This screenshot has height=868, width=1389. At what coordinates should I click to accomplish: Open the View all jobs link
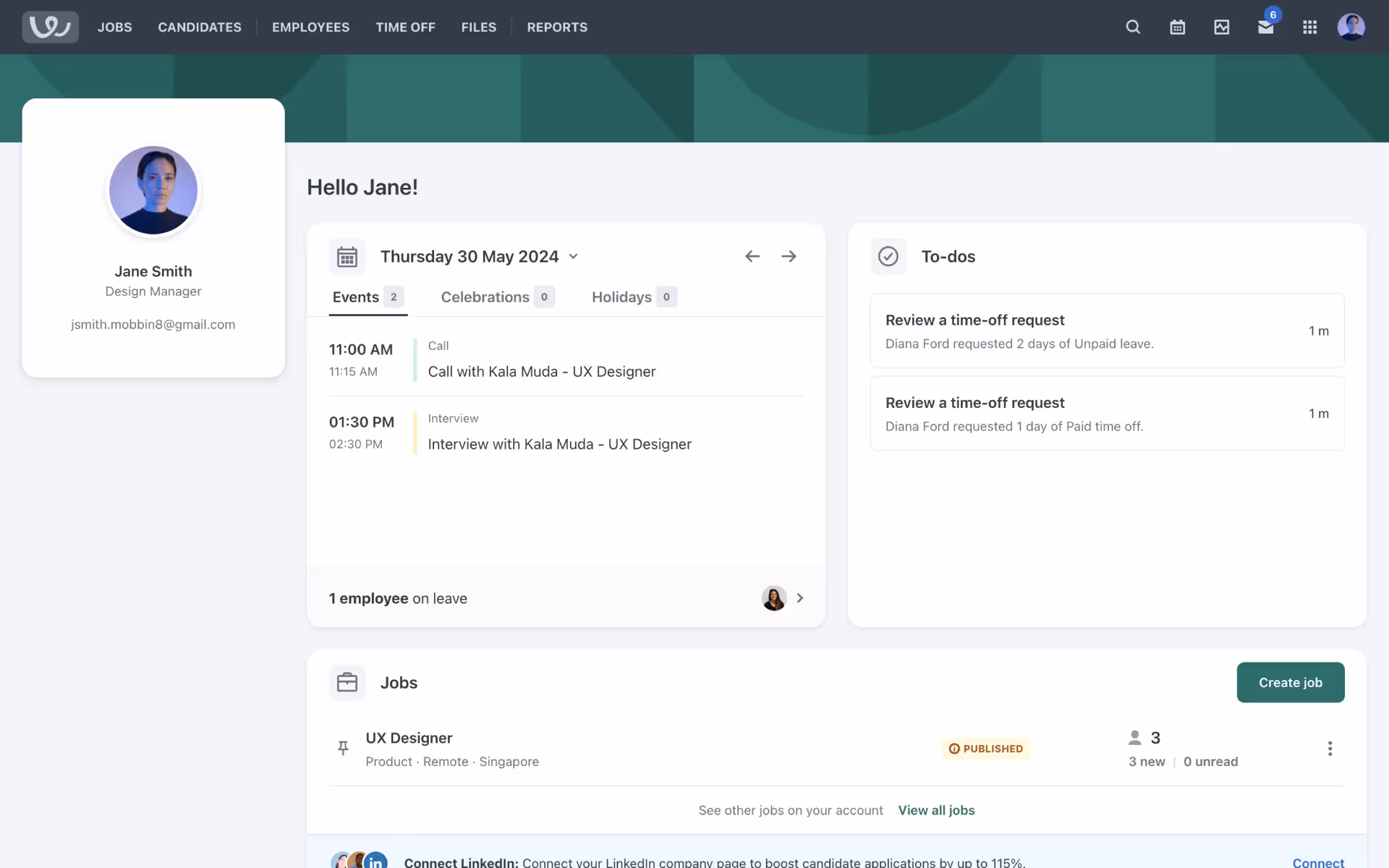pyautogui.click(x=936, y=810)
